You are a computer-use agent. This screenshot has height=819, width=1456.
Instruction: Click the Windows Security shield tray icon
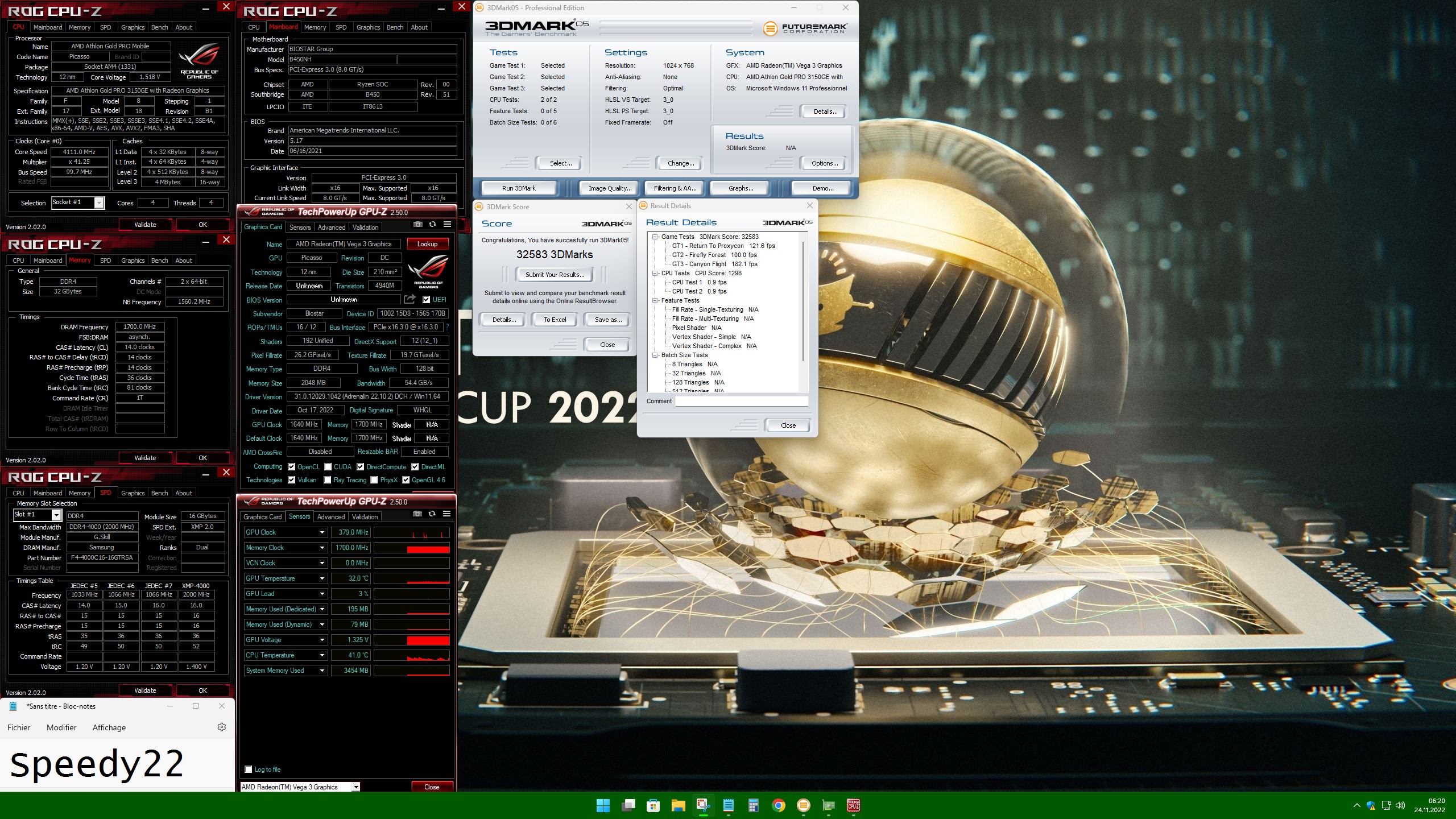(x=1371, y=805)
